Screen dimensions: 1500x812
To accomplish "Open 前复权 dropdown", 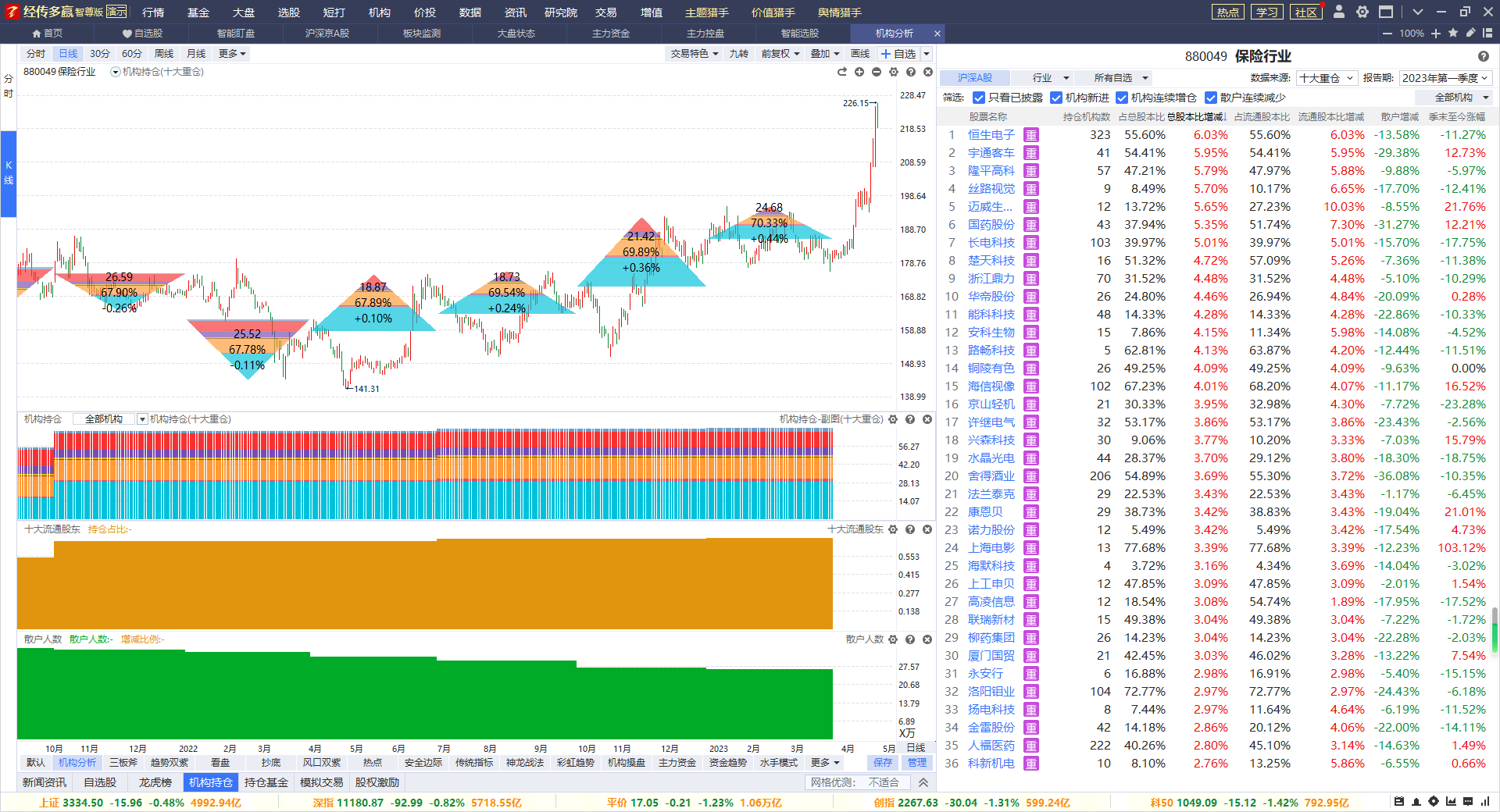I will click(780, 54).
